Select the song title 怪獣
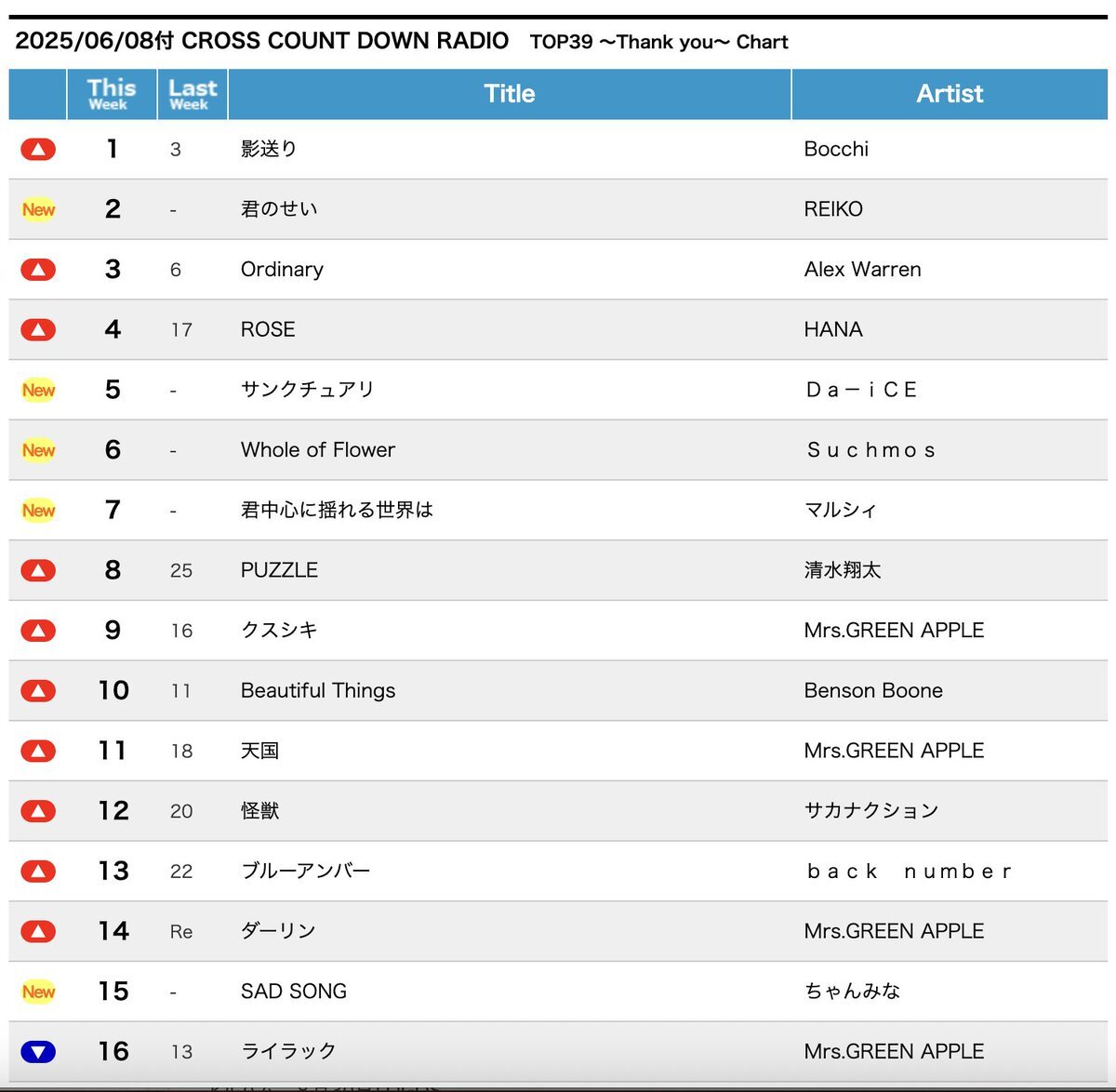The image size is (1116, 1092). (259, 811)
